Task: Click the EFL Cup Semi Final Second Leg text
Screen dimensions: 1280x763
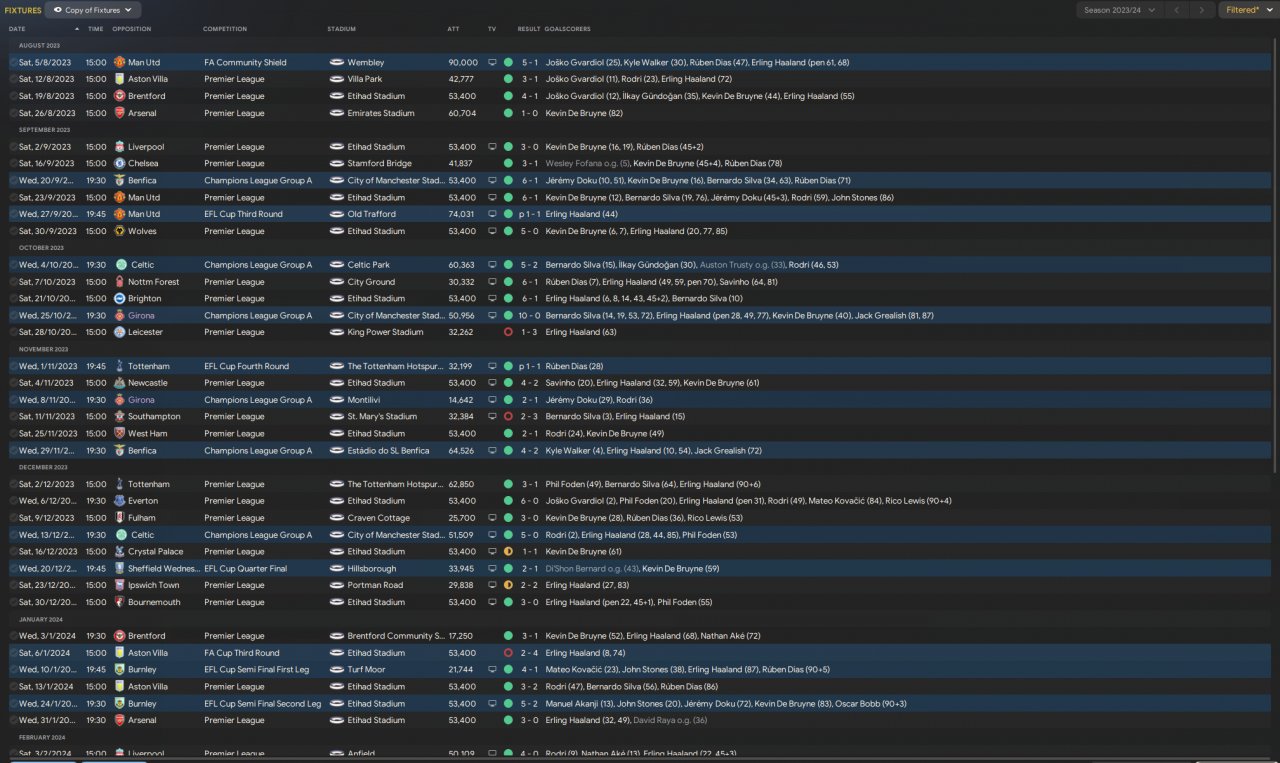Action: pyautogui.click(x=263, y=704)
